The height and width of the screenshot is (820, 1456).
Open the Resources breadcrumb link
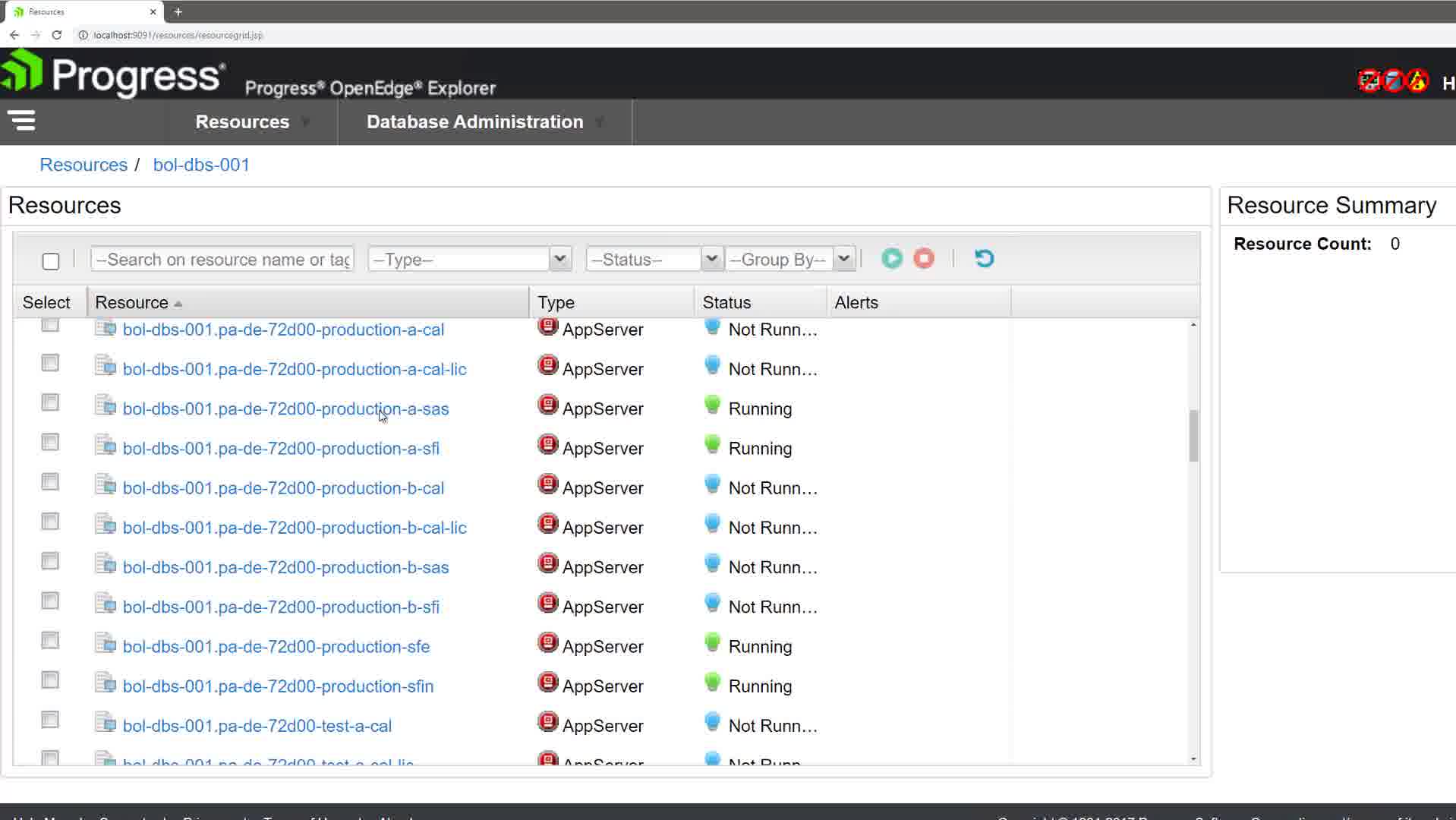[x=84, y=165]
